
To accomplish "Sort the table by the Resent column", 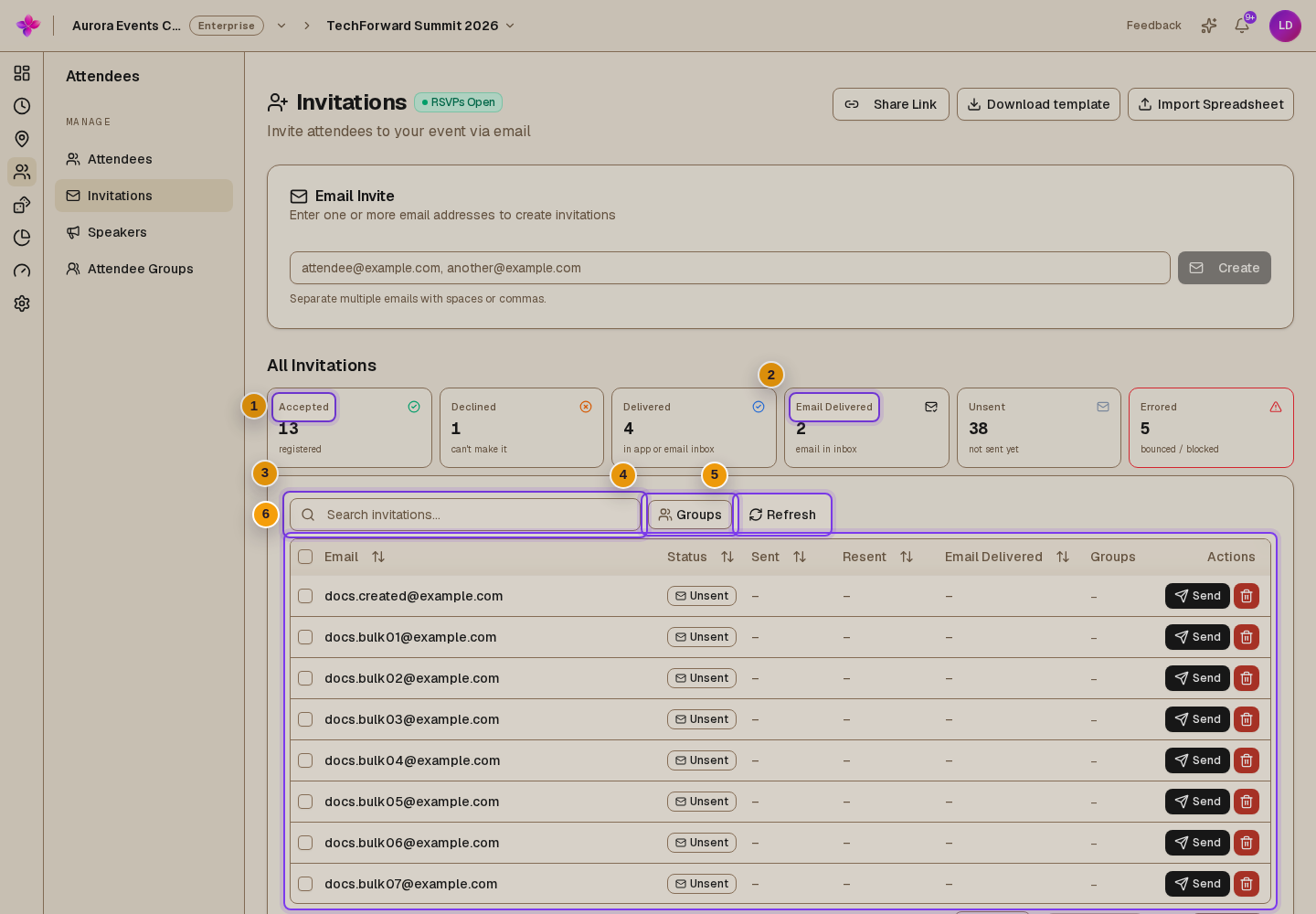I will pyautogui.click(x=907, y=557).
